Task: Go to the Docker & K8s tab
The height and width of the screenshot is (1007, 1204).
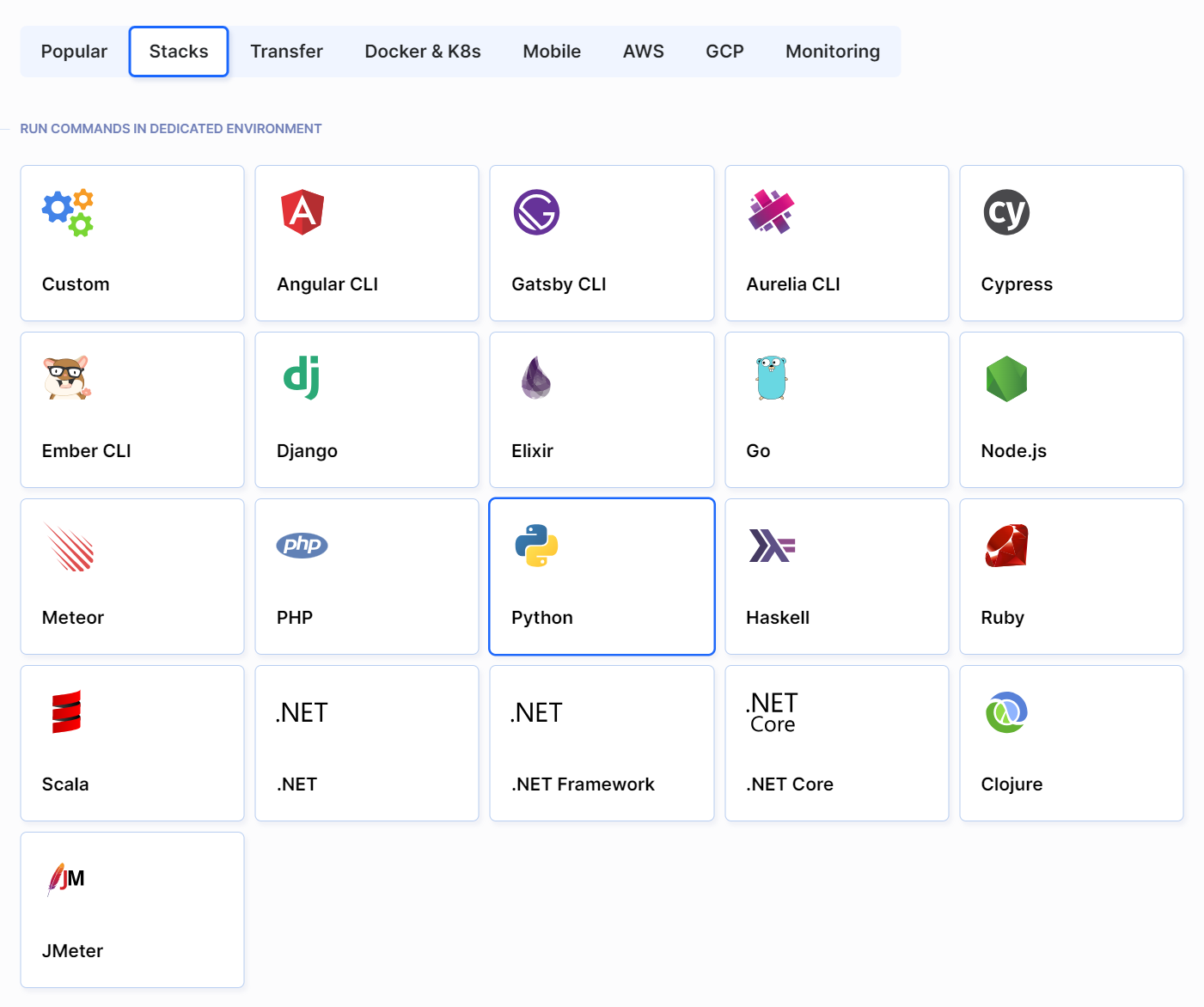Action: click(423, 52)
